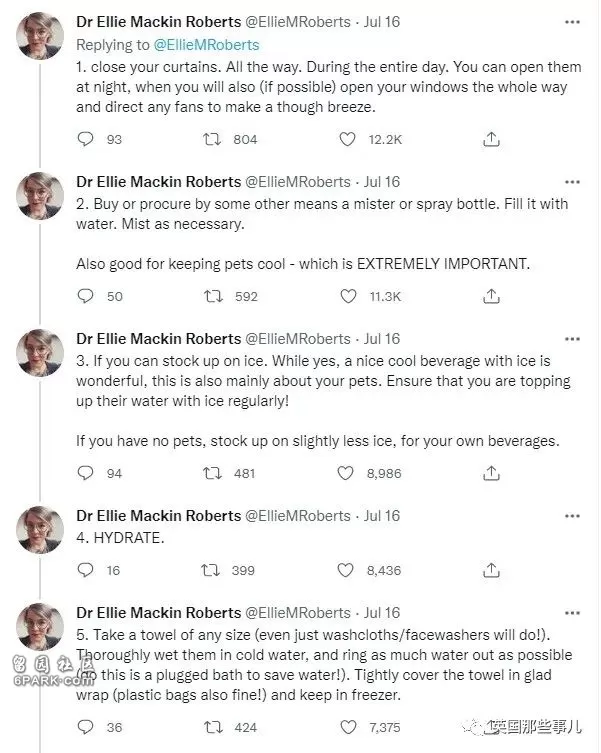This screenshot has height=753, width=601.
Task: Open more options on the first tweet
Action: (x=572, y=22)
